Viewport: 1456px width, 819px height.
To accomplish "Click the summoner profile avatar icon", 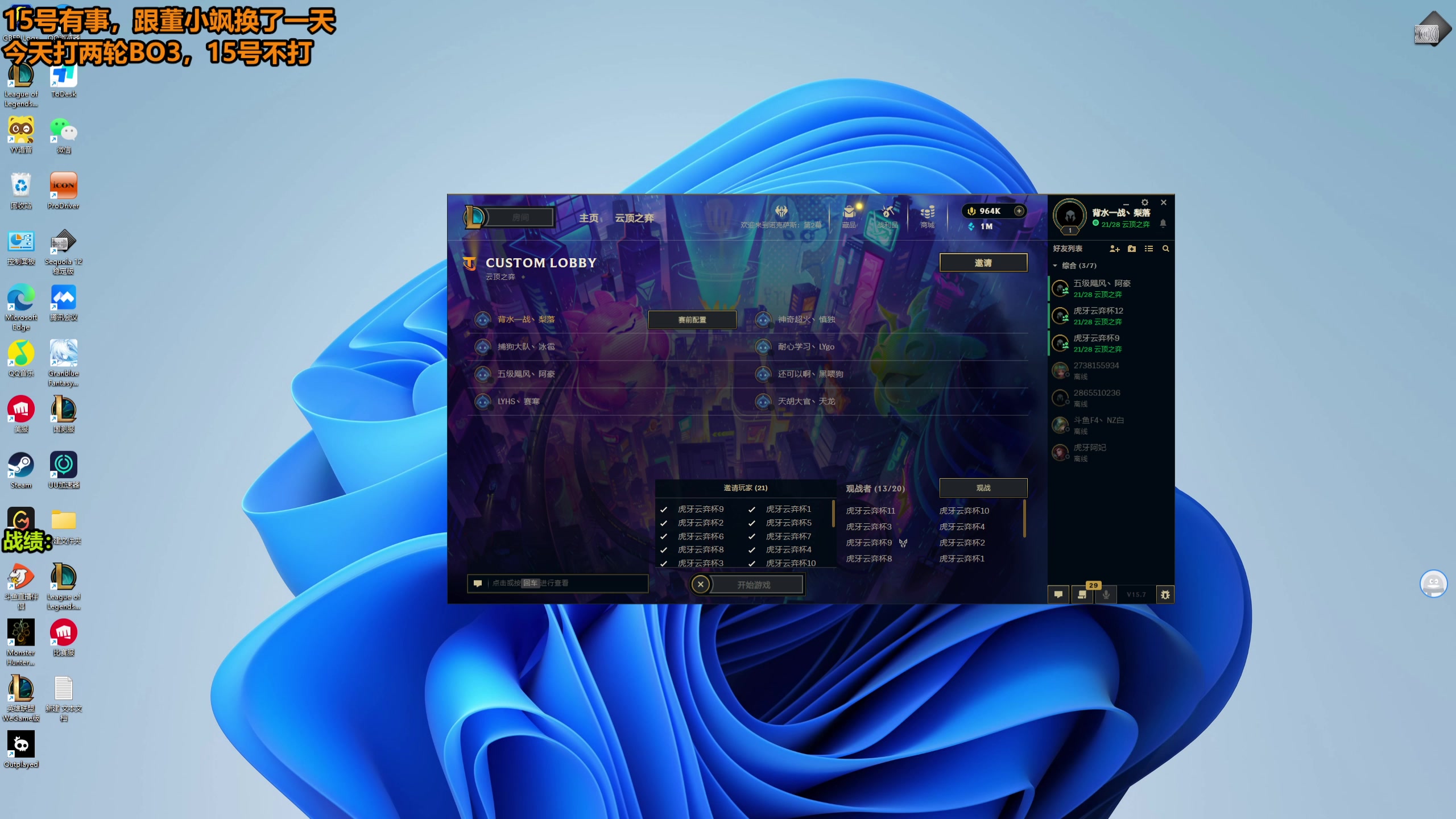I will pos(1070,216).
